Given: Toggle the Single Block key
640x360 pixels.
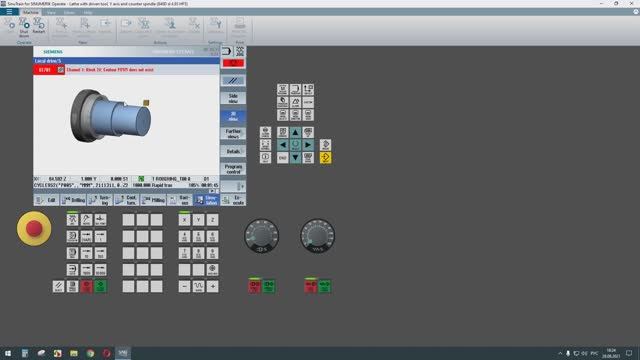Looking at the screenshot, I should coord(72,286).
